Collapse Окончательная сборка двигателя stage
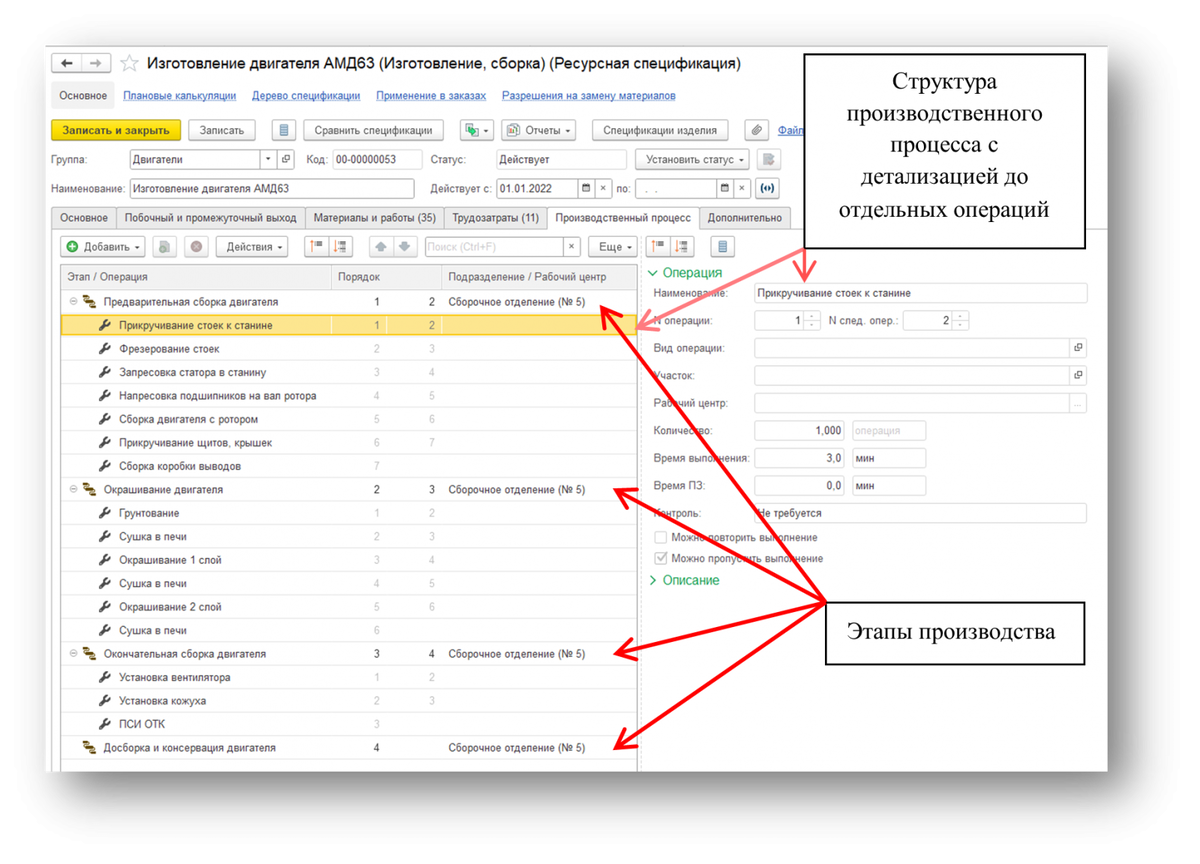This screenshot has width=1200, height=864. click(x=73, y=654)
